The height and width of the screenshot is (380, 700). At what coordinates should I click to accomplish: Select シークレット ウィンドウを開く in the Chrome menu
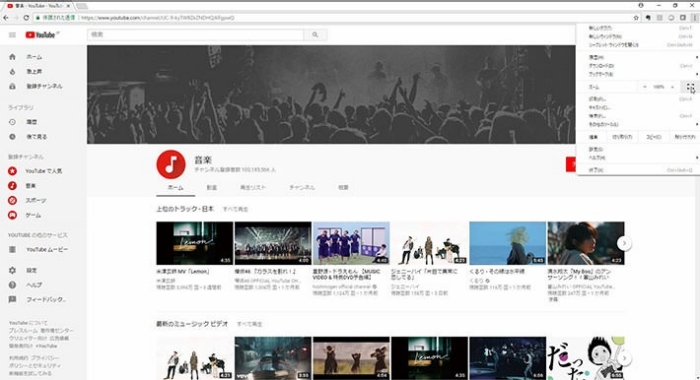pyautogui.click(x=638, y=45)
